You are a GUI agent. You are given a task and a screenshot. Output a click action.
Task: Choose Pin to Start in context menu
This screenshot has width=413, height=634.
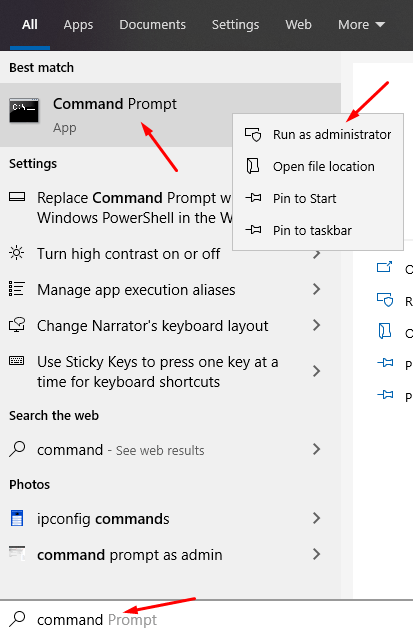(318, 198)
